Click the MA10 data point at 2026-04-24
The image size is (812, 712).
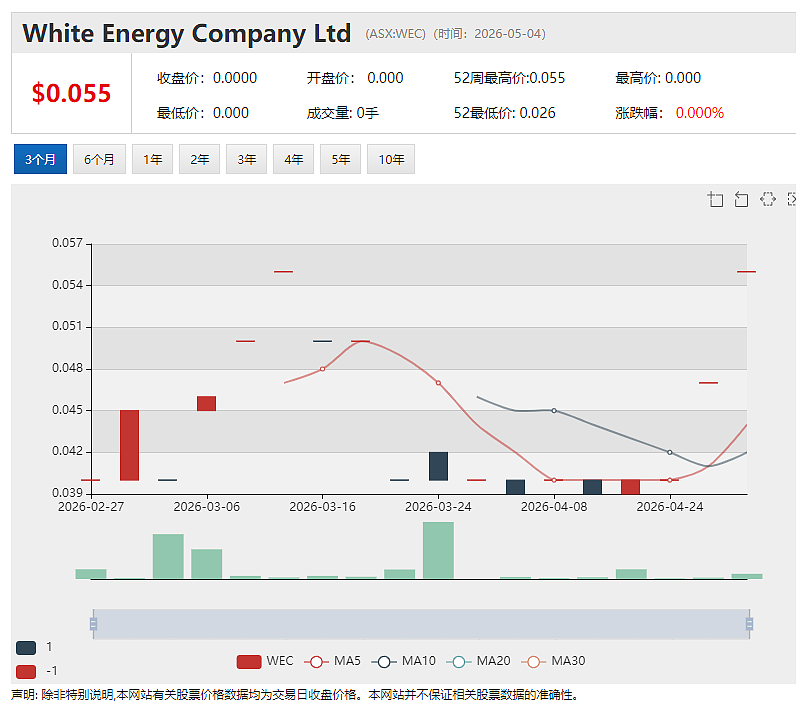point(670,453)
